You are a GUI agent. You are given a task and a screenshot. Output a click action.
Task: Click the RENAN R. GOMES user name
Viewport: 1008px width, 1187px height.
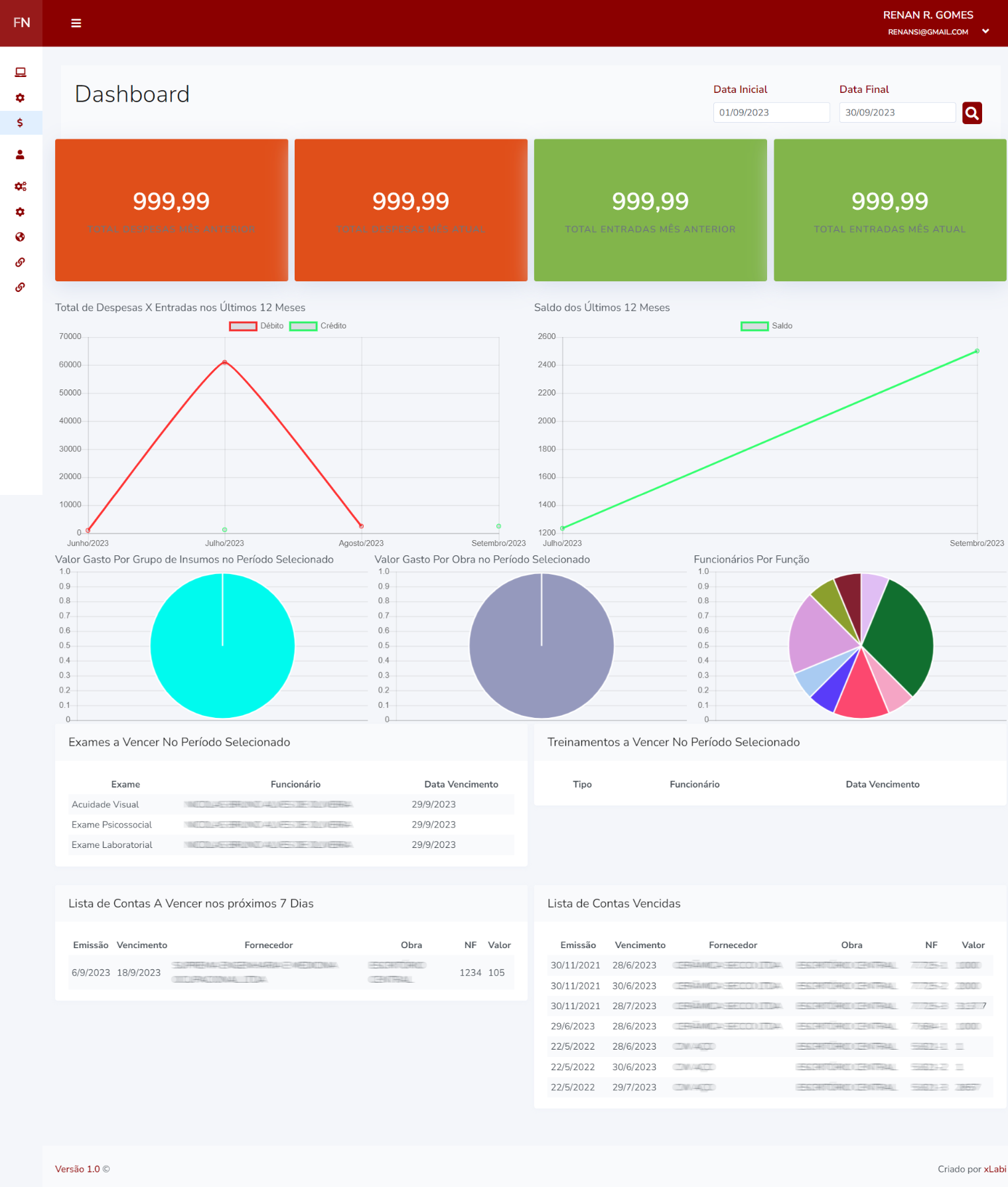pos(928,15)
